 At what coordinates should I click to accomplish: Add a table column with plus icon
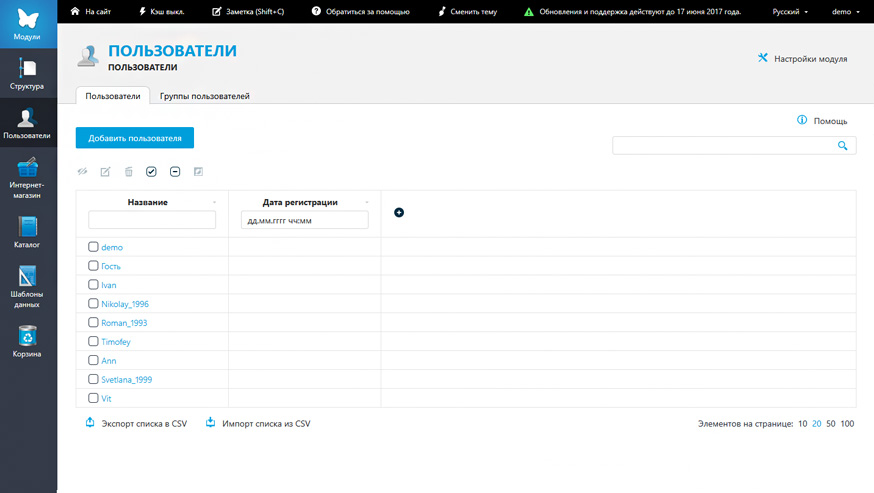[x=399, y=212]
